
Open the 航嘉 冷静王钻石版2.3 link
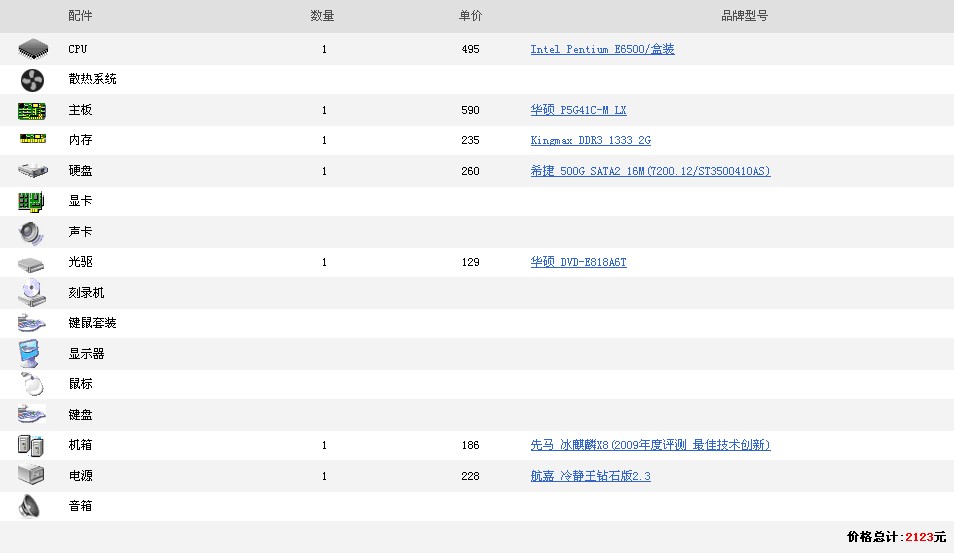[x=590, y=476]
